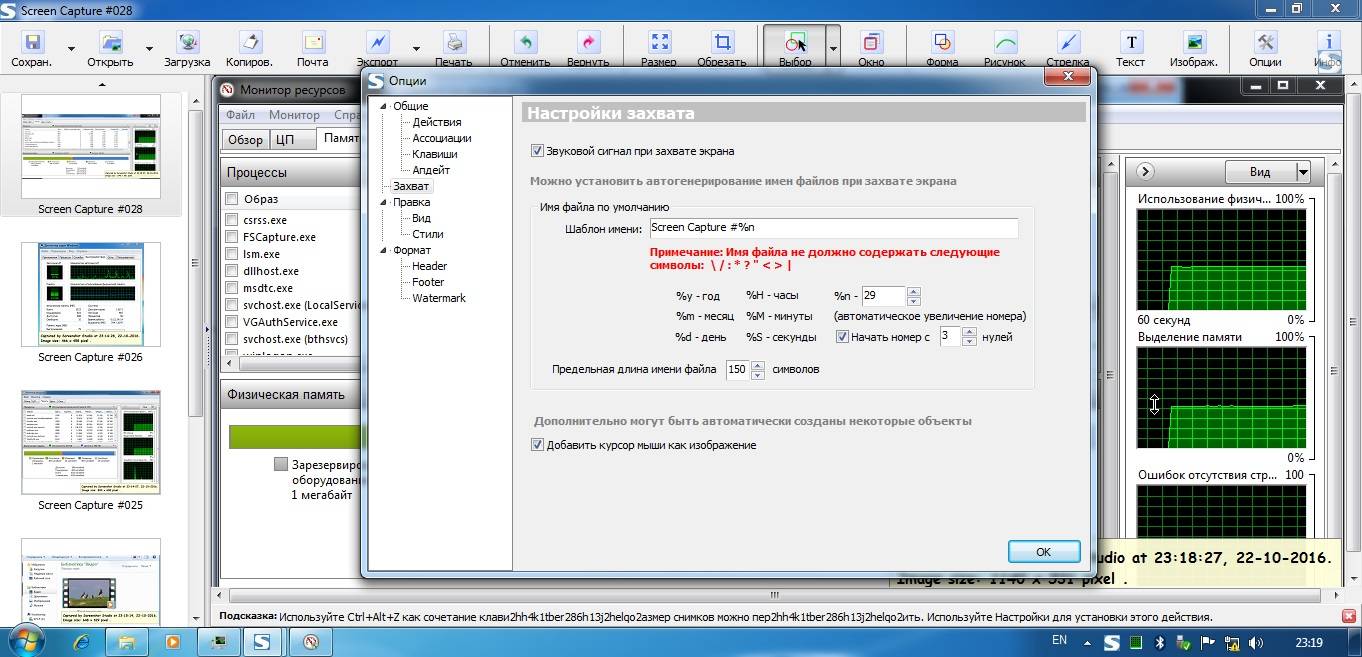Collapse the Общие tree node
The width and height of the screenshot is (1362, 657).
click(381, 106)
